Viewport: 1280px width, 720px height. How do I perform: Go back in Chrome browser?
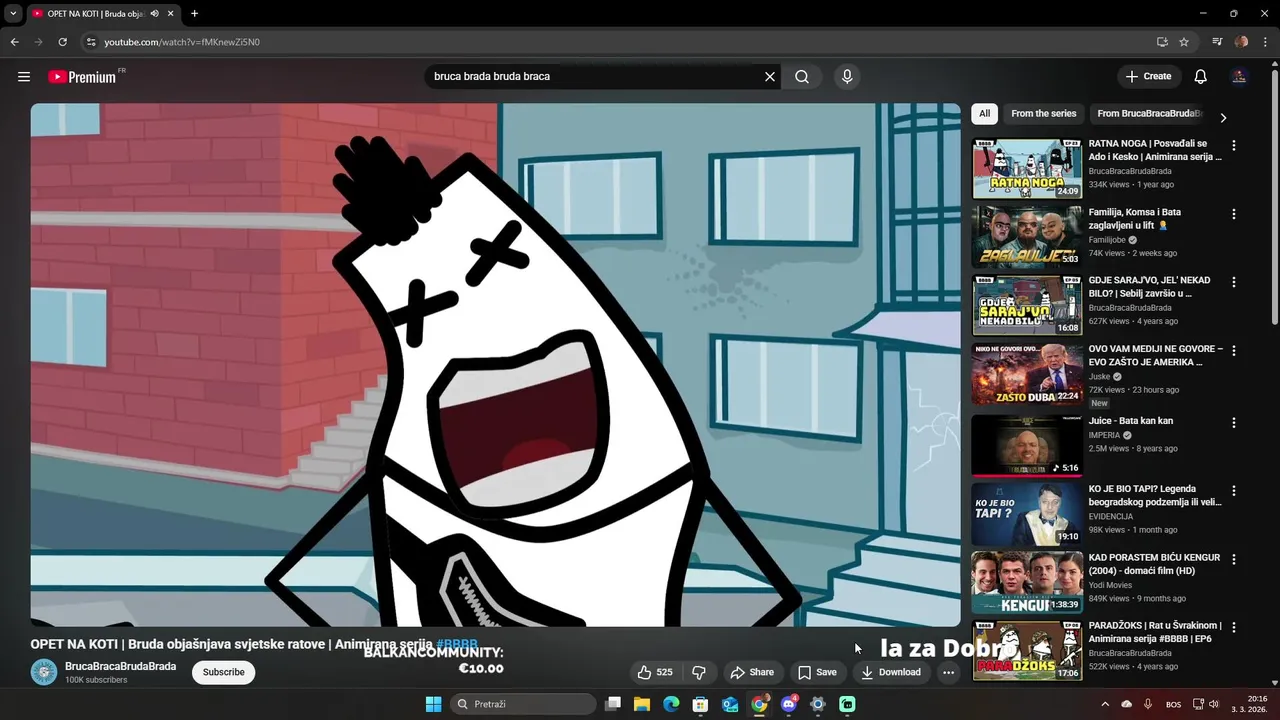[x=14, y=42]
